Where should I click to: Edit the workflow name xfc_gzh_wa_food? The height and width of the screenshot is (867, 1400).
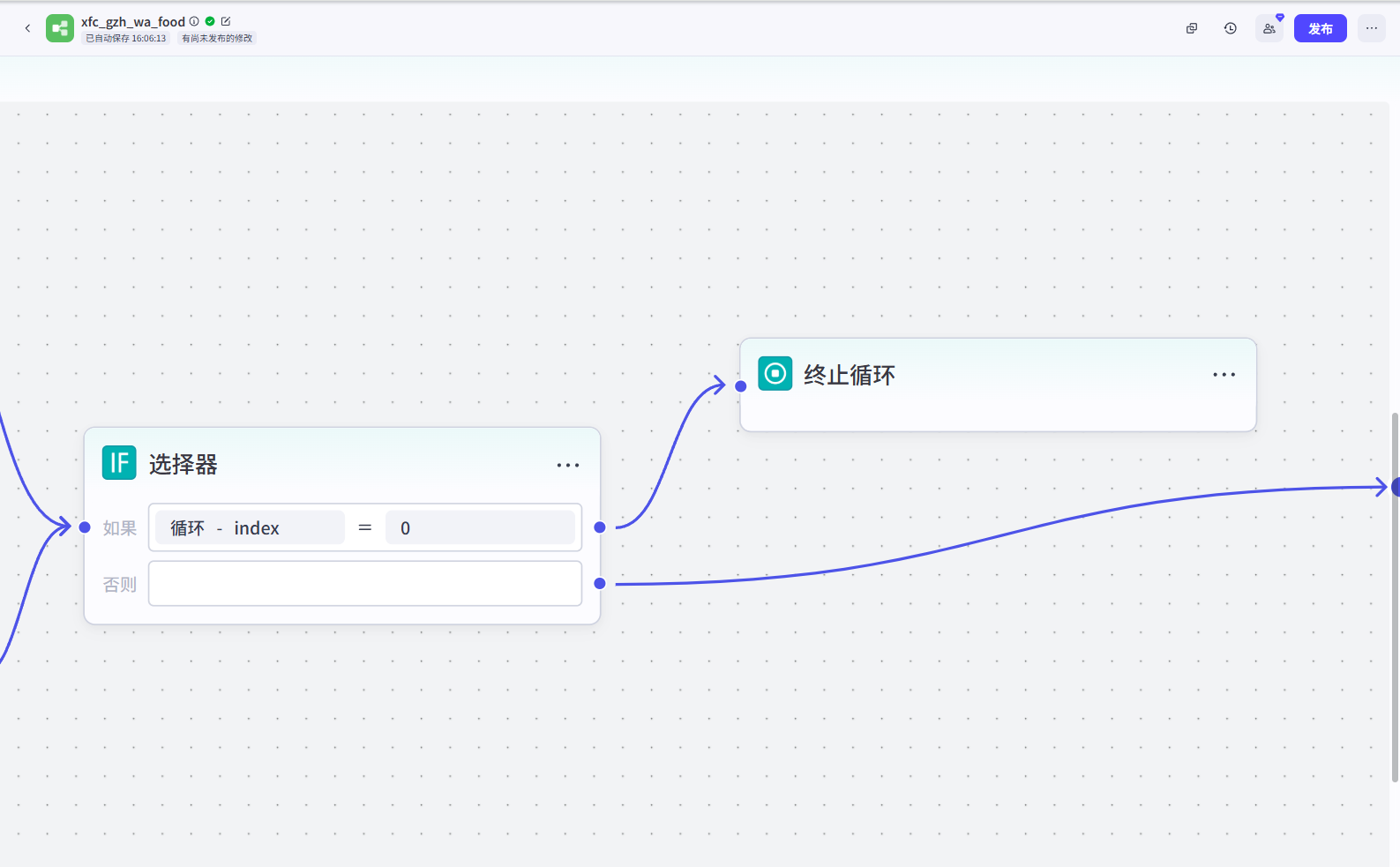point(226,21)
